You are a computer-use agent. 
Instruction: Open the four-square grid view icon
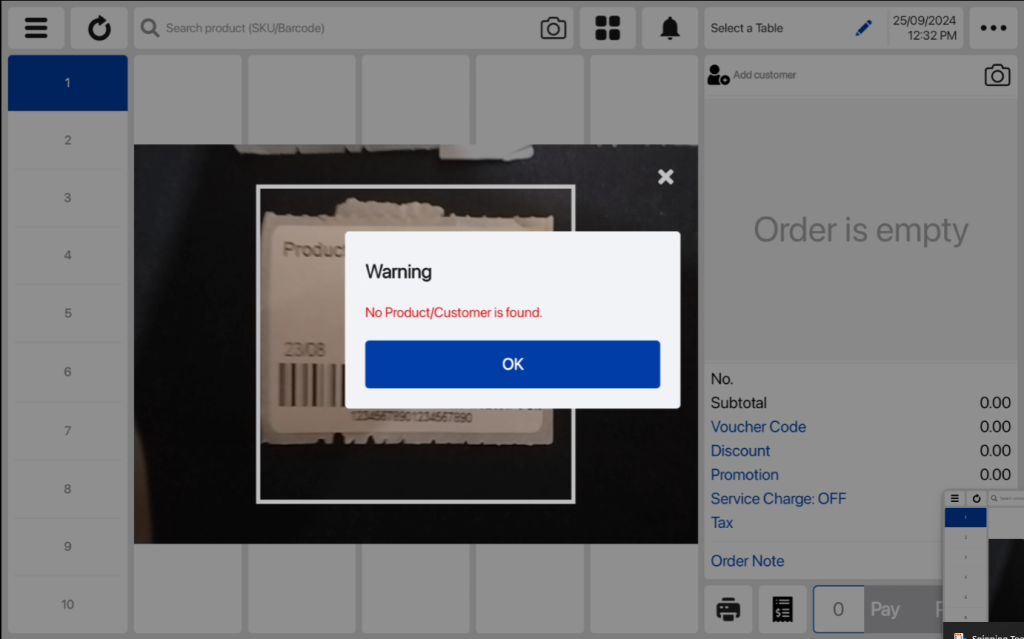pyautogui.click(x=607, y=28)
